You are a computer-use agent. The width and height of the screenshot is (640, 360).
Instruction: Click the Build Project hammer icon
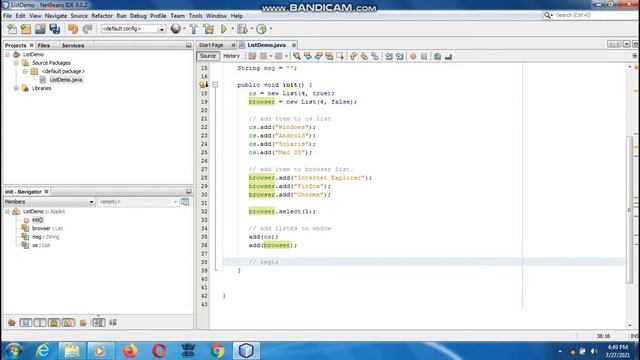194,29
